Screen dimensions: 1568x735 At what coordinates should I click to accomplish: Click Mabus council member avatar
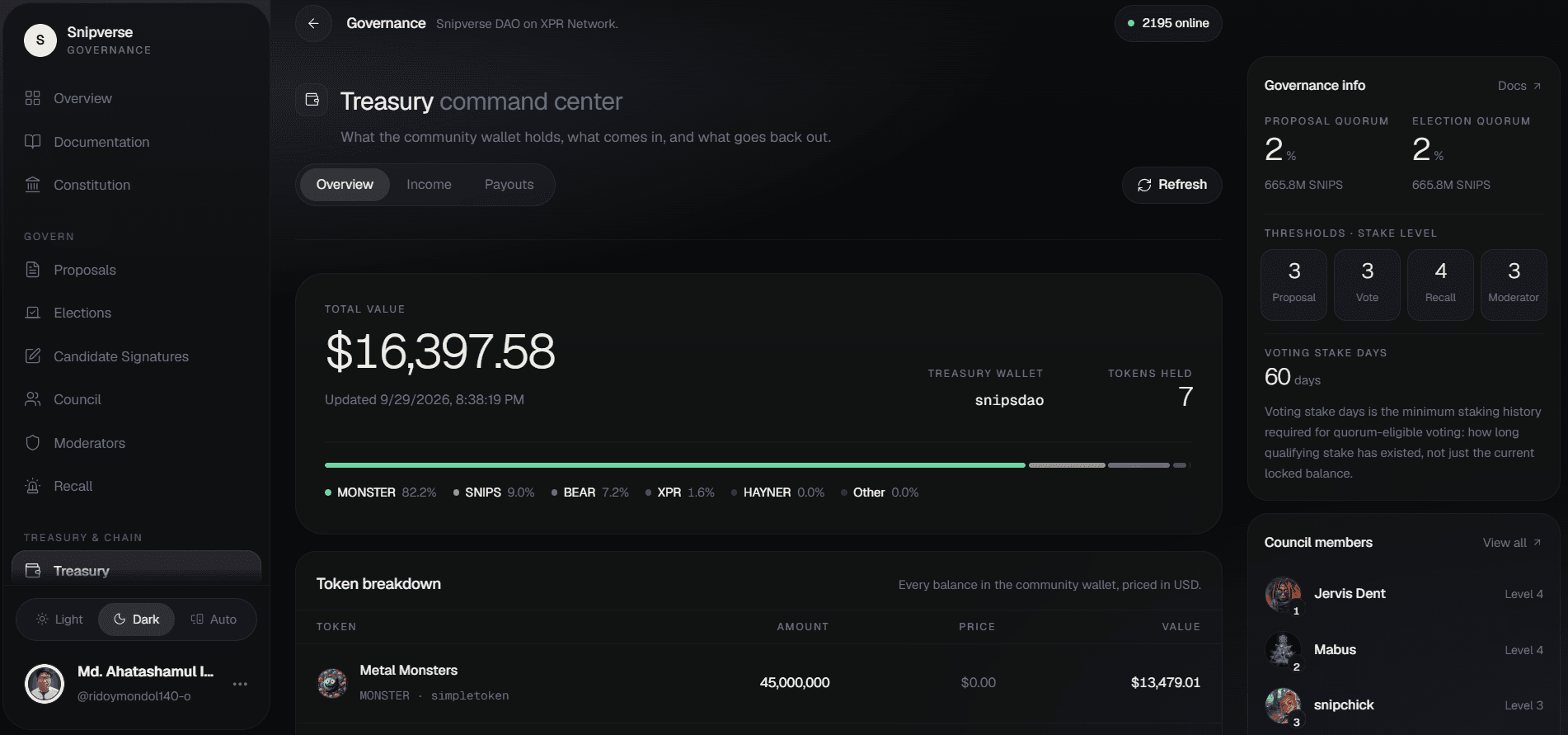[x=1283, y=650]
